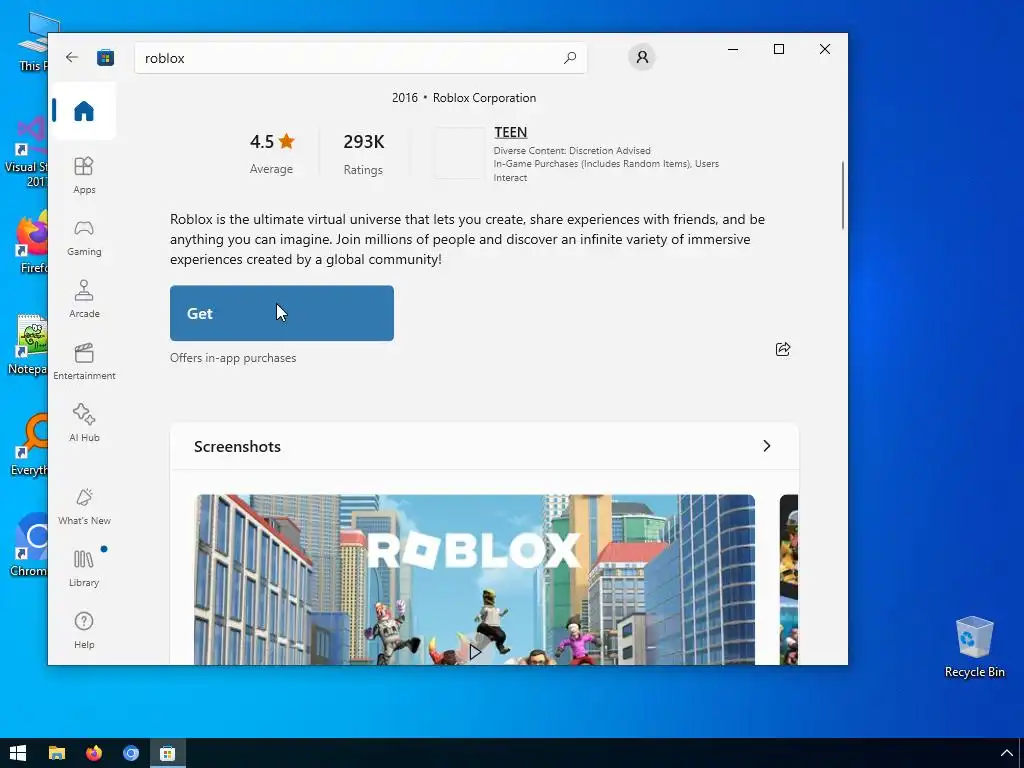Maximize the Microsoft Store window
Screen dimensions: 1024x768
click(x=778, y=49)
